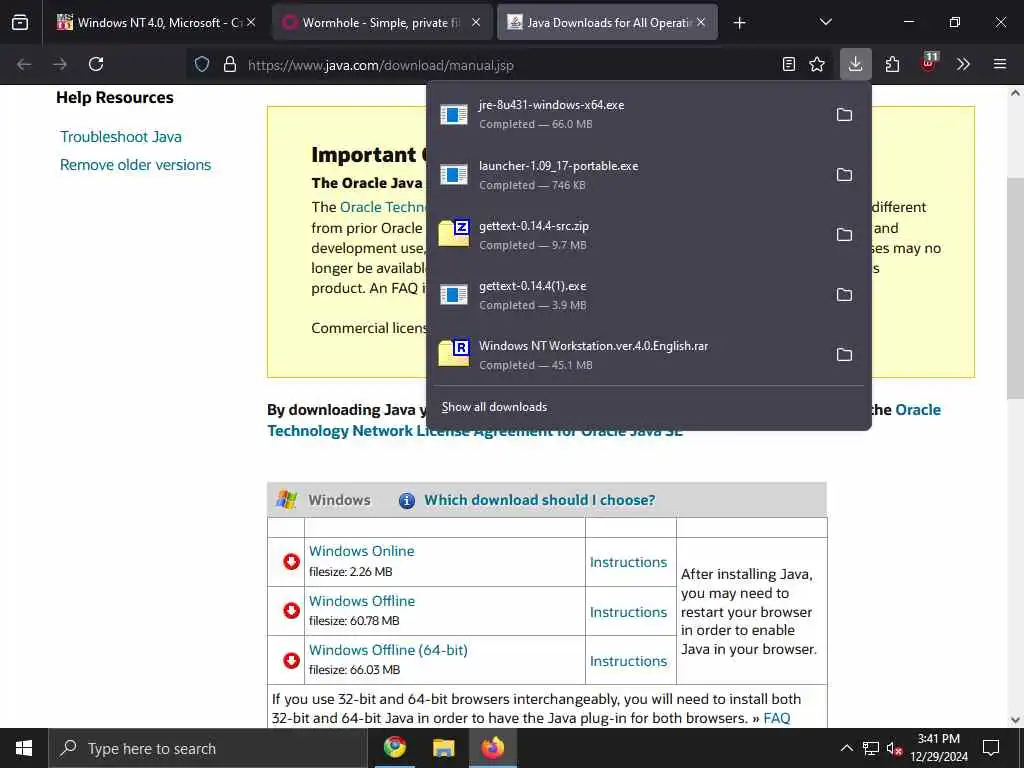Open File Explorer from the taskbar
1024x768 pixels.
pos(443,747)
